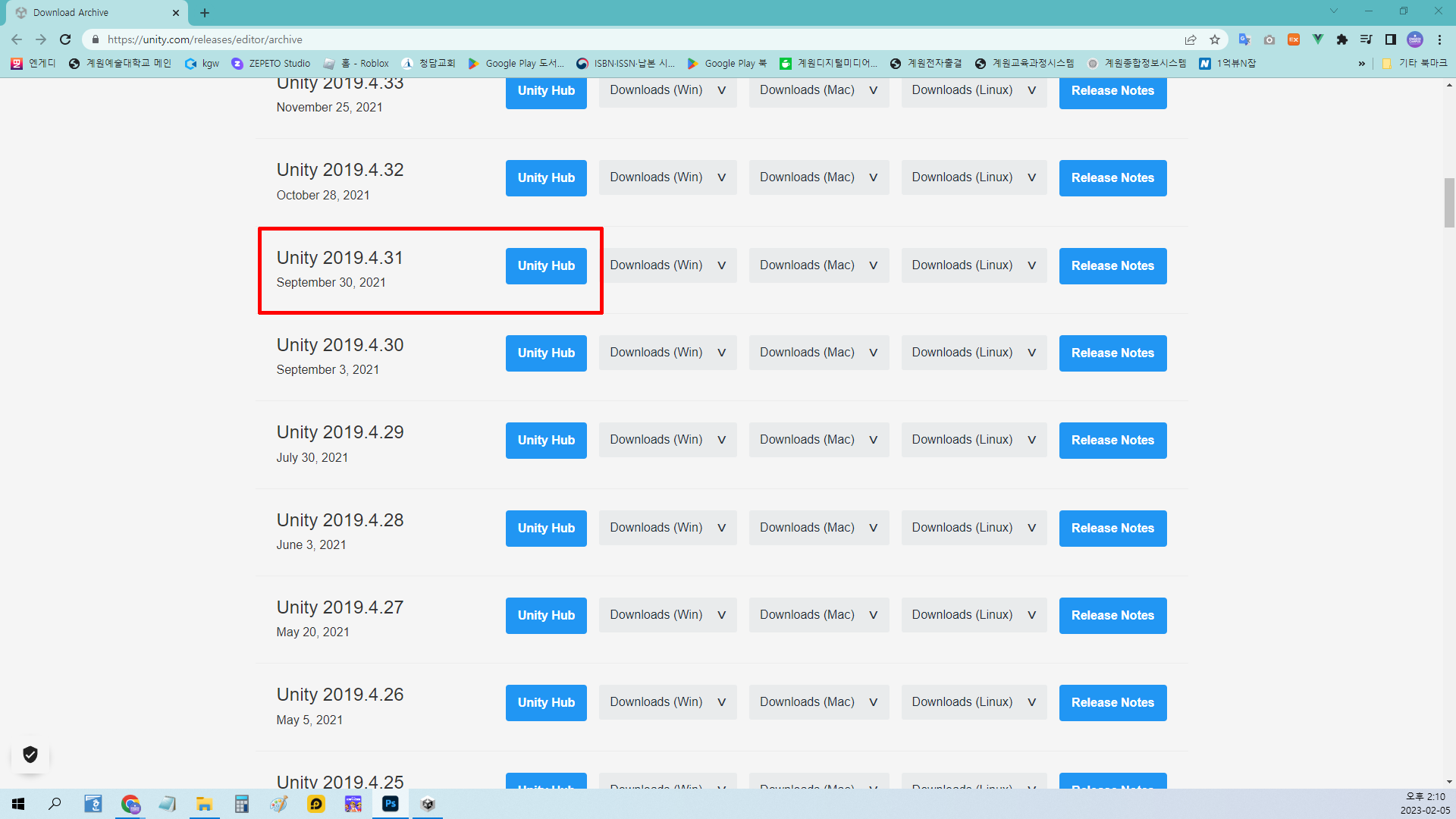The image size is (1456, 819).
Task: Open the Google Translate extension
Action: (1244, 39)
